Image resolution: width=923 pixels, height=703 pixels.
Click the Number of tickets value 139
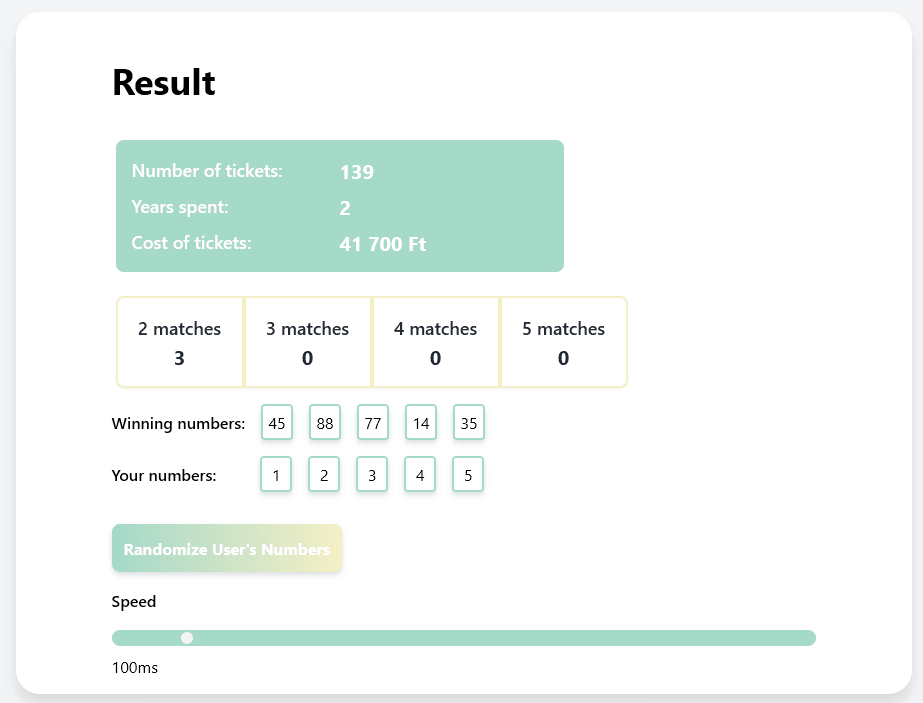(x=357, y=171)
